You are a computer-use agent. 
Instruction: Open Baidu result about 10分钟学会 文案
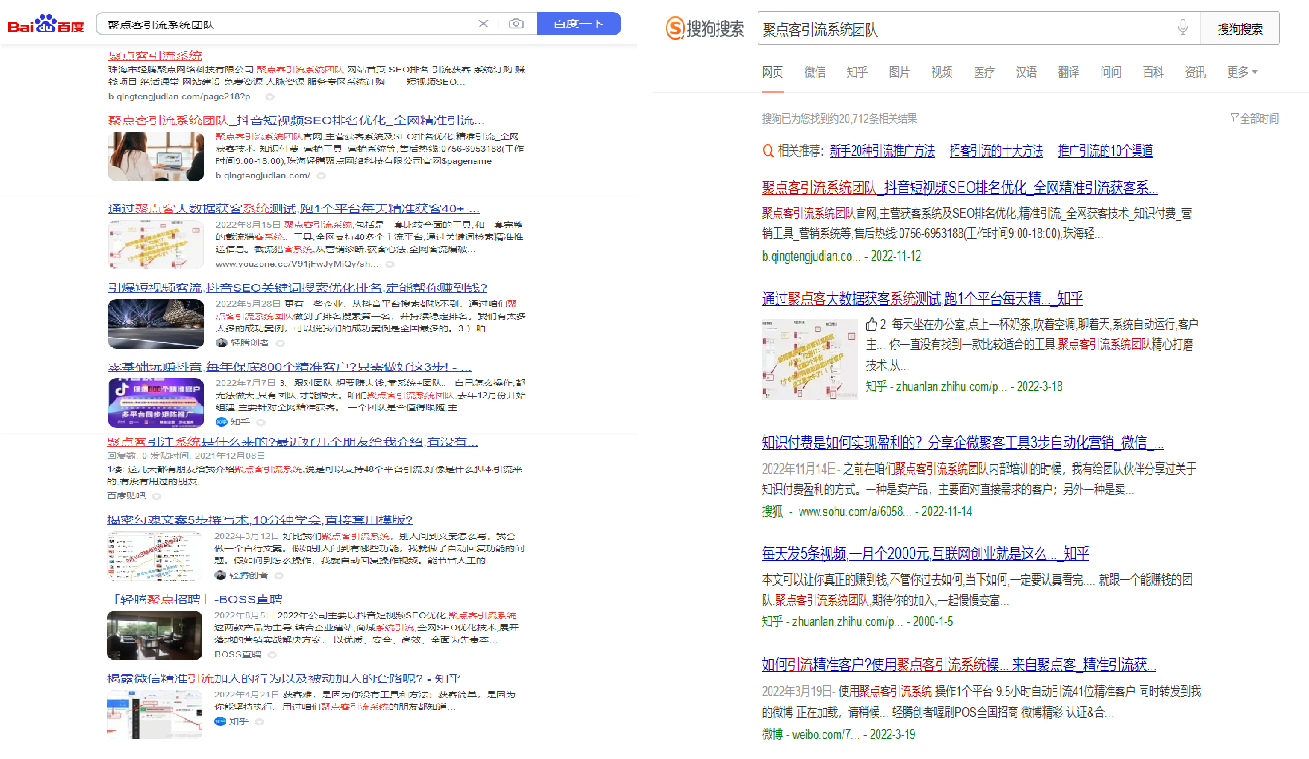coord(260,520)
